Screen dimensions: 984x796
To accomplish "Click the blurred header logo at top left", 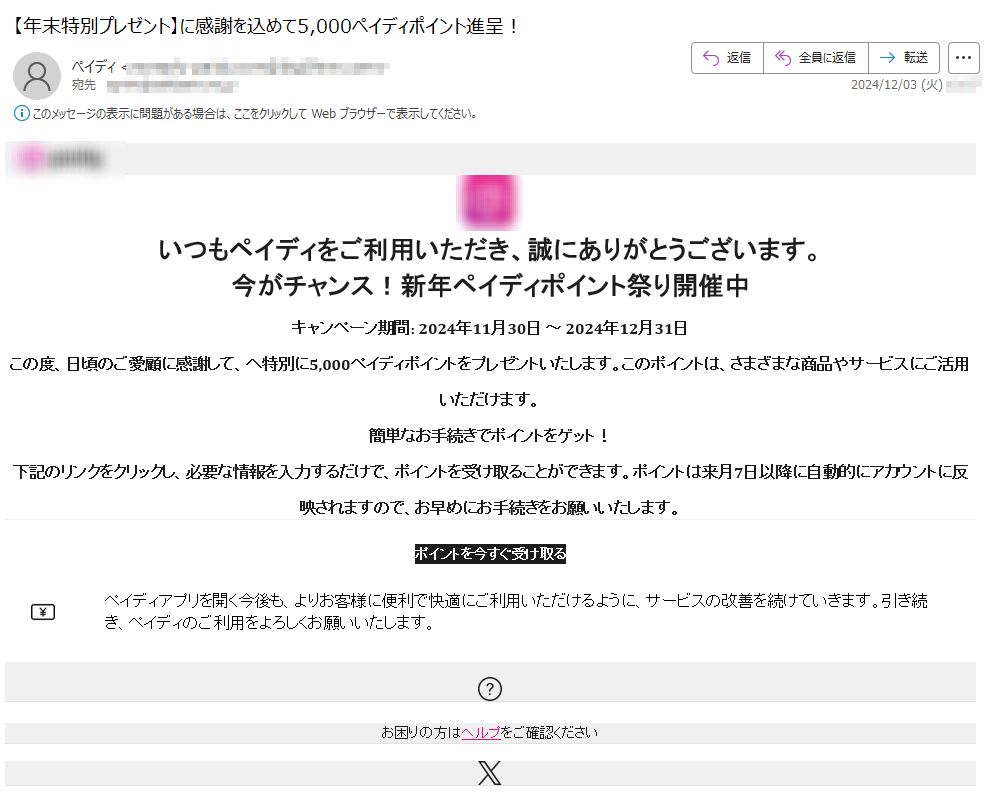I will tap(63, 159).
